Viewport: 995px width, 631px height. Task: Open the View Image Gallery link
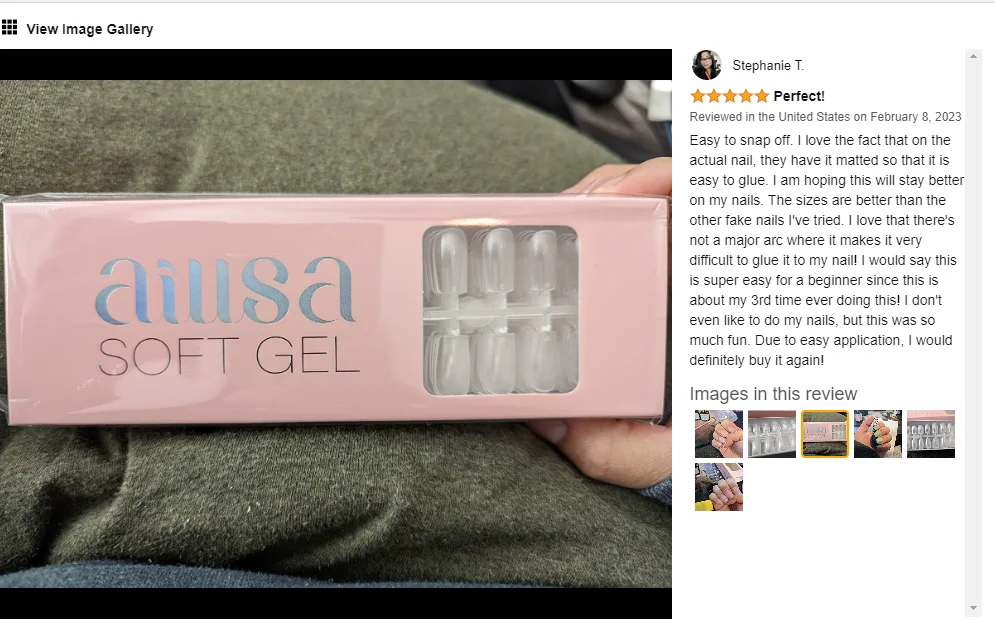[x=89, y=29]
